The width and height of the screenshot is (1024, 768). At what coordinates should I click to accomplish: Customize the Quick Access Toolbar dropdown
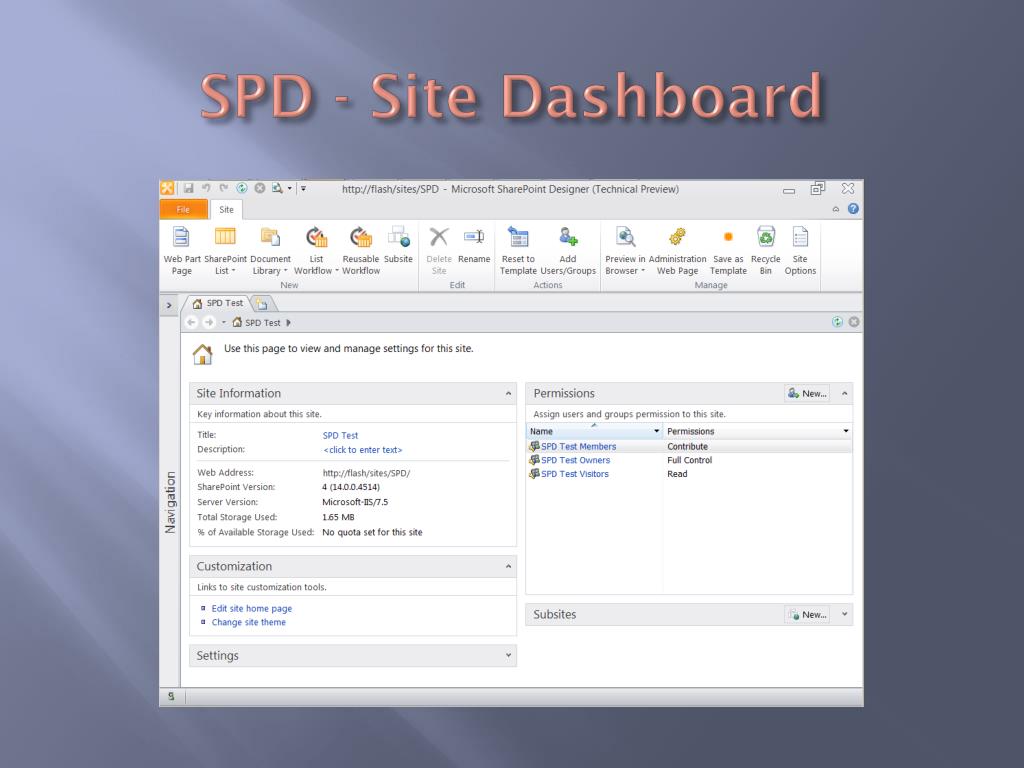click(x=303, y=189)
